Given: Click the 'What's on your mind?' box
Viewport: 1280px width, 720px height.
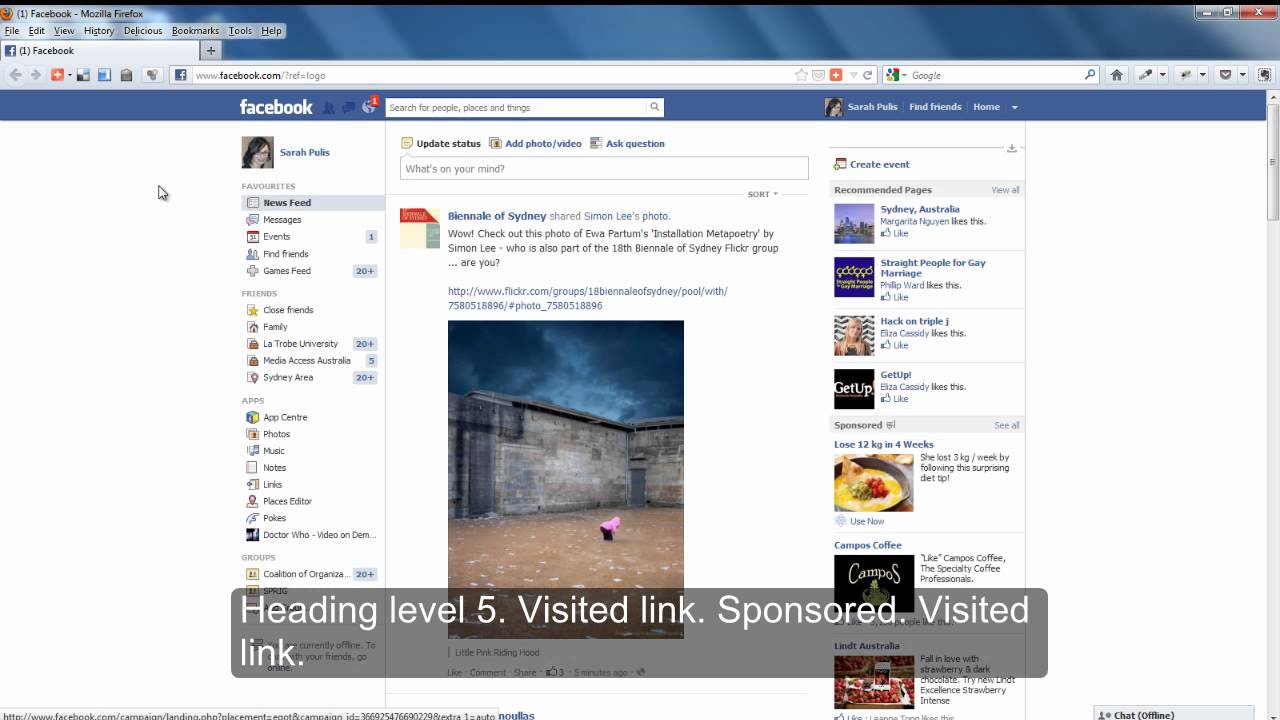Looking at the screenshot, I should [604, 169].
